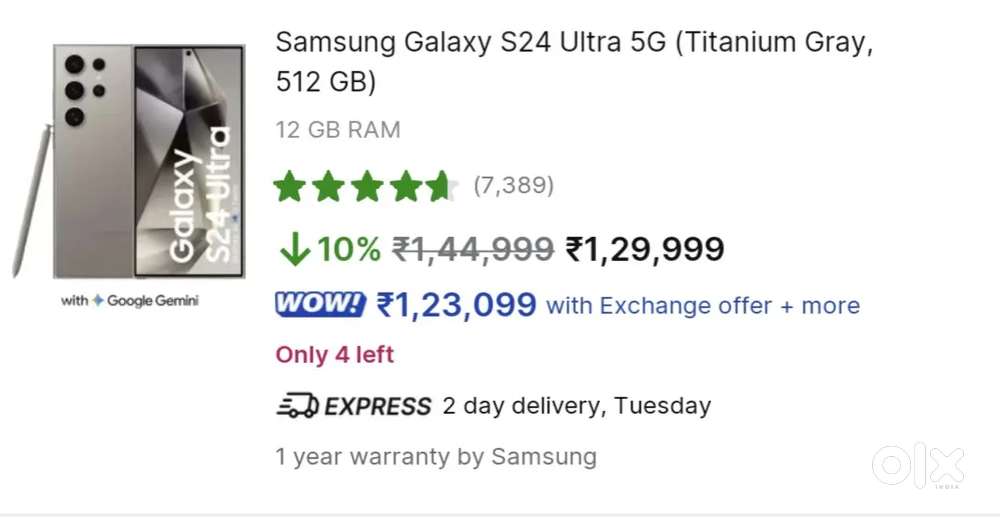Click the 2 day delivery, Tuesday text
1000x523 pixels.
(x=576, y=406)
